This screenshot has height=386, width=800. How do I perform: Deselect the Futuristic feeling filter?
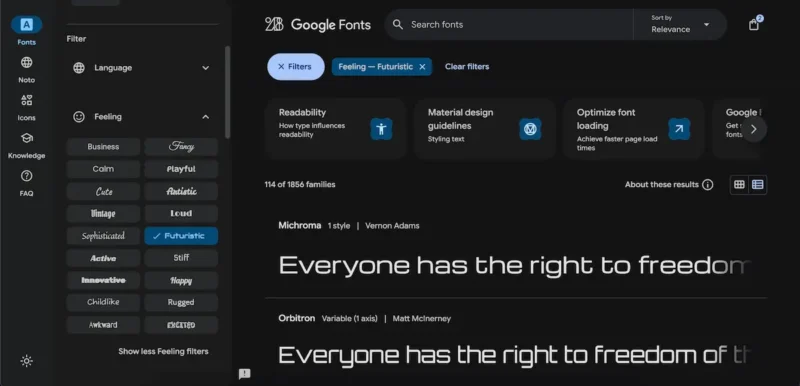181,236
